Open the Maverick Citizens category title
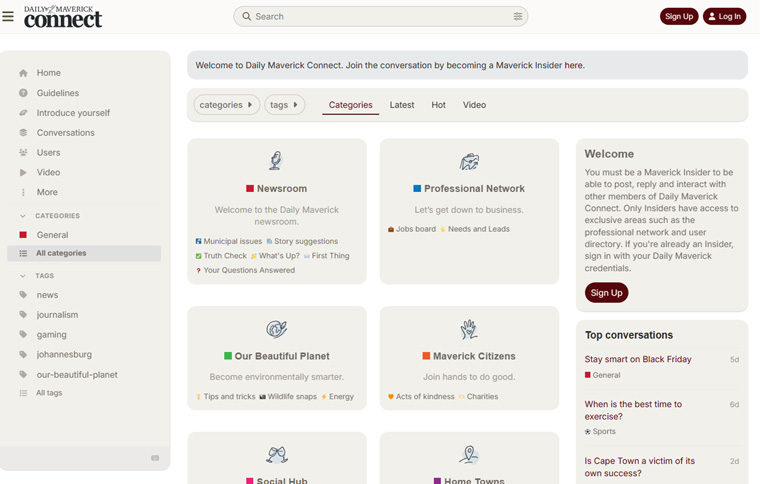 pos(474,356)
